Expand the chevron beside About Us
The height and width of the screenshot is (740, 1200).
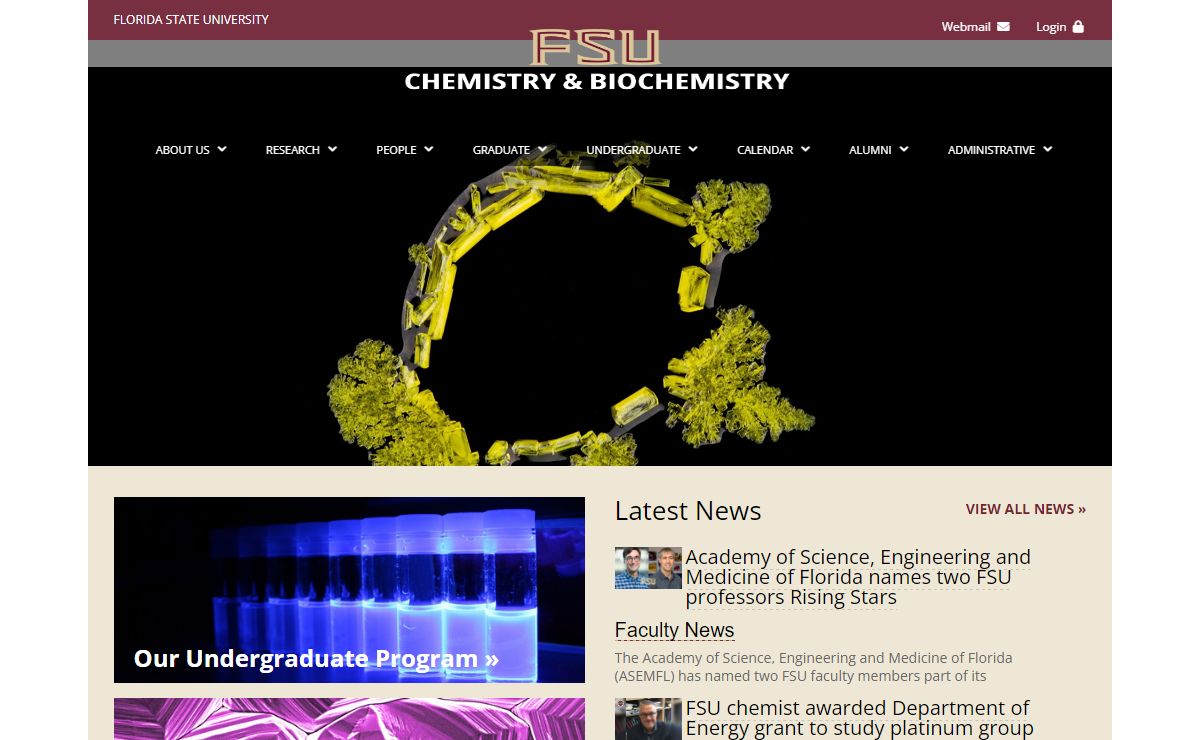pos(222,149)
